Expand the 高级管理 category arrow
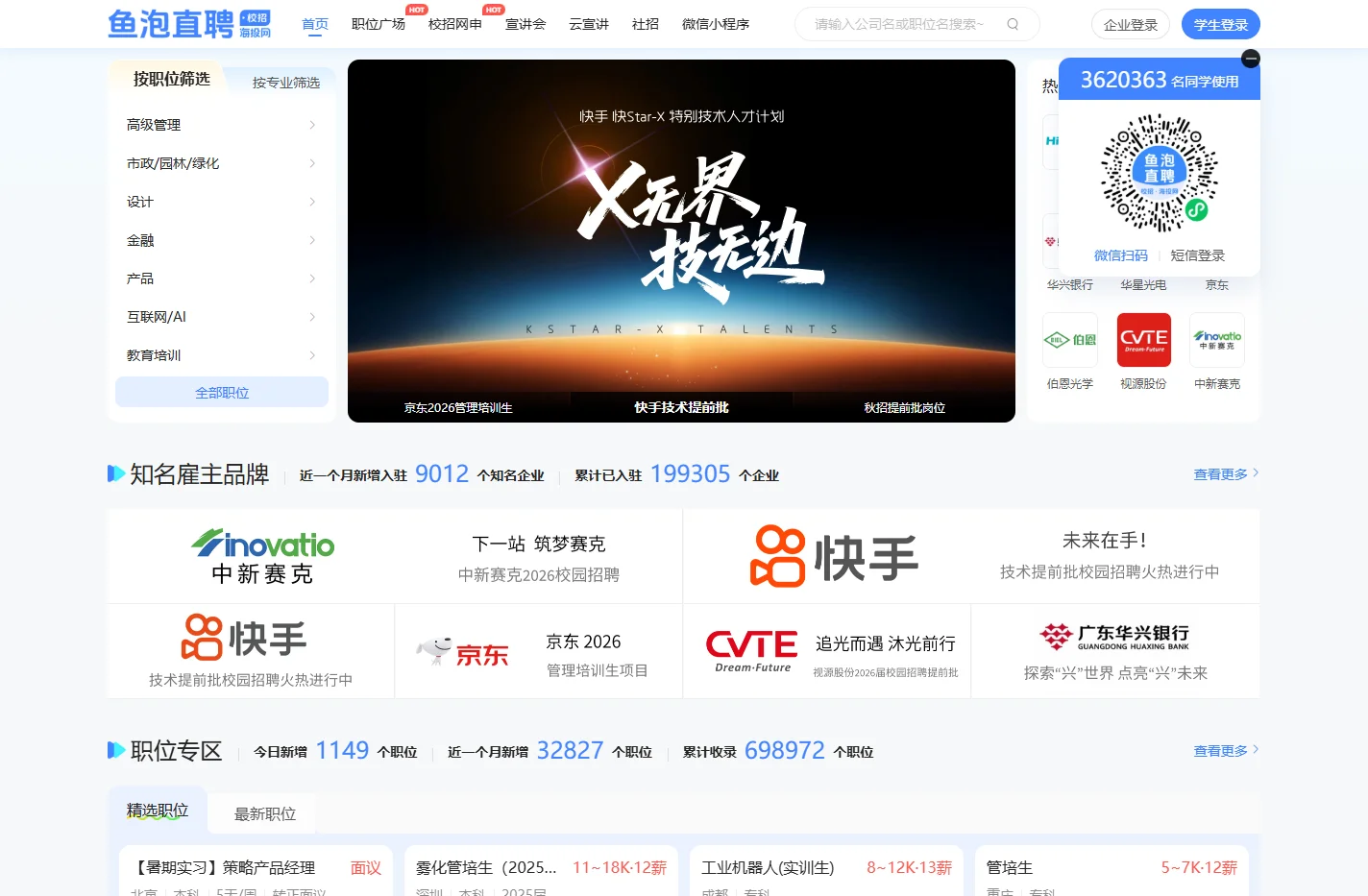This screenshot has height=896, width=1368. 312,125
